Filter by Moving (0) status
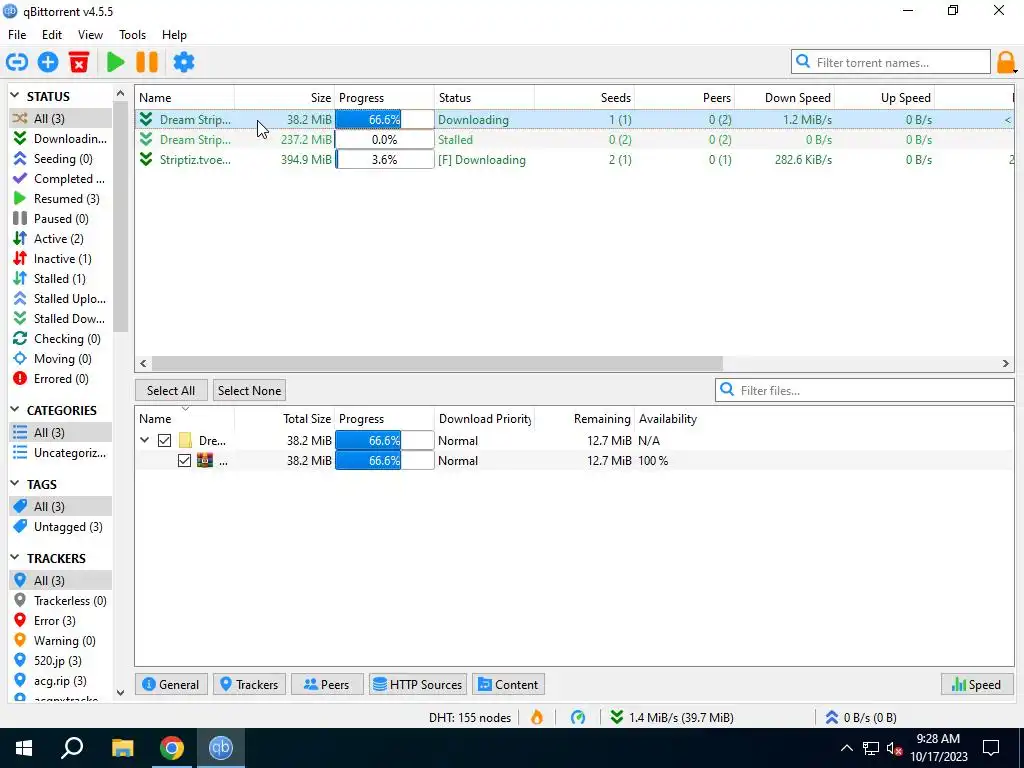The image size is (1024, 768). click(60, 359)
